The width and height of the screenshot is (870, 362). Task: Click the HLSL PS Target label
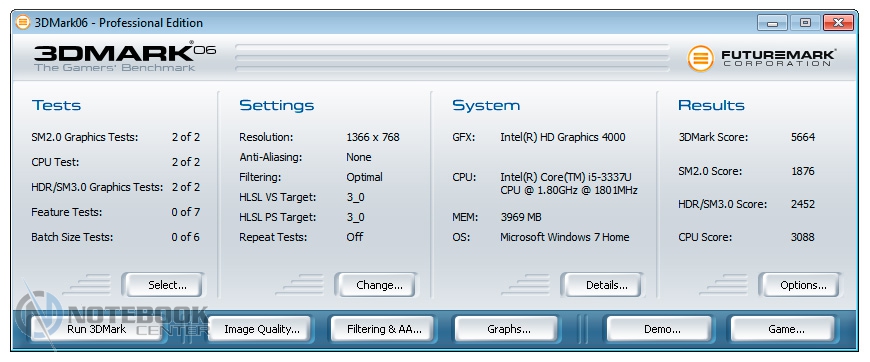[x=277, y=217]
